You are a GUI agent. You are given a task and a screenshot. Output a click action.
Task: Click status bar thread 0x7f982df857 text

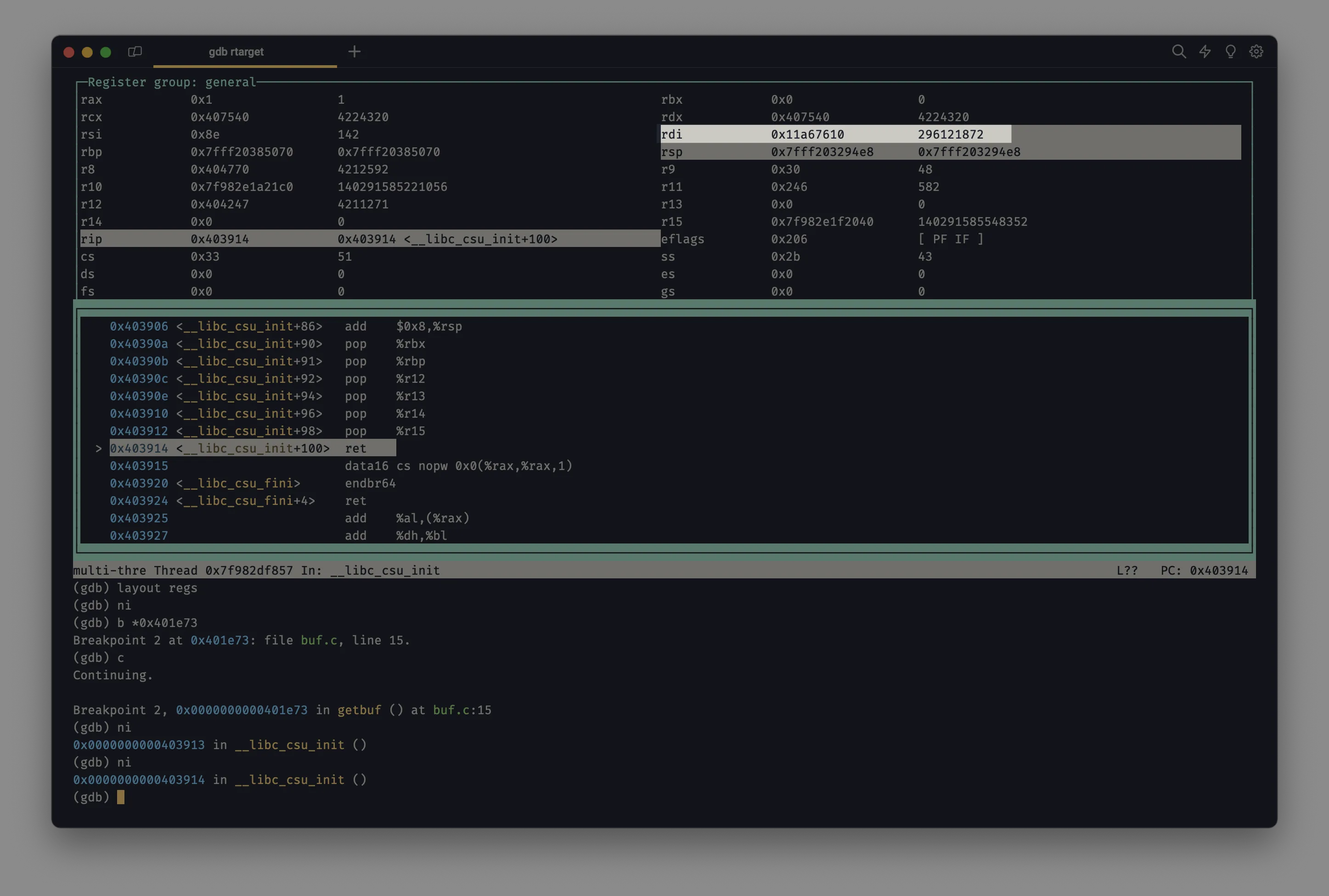tap(223, 570)
